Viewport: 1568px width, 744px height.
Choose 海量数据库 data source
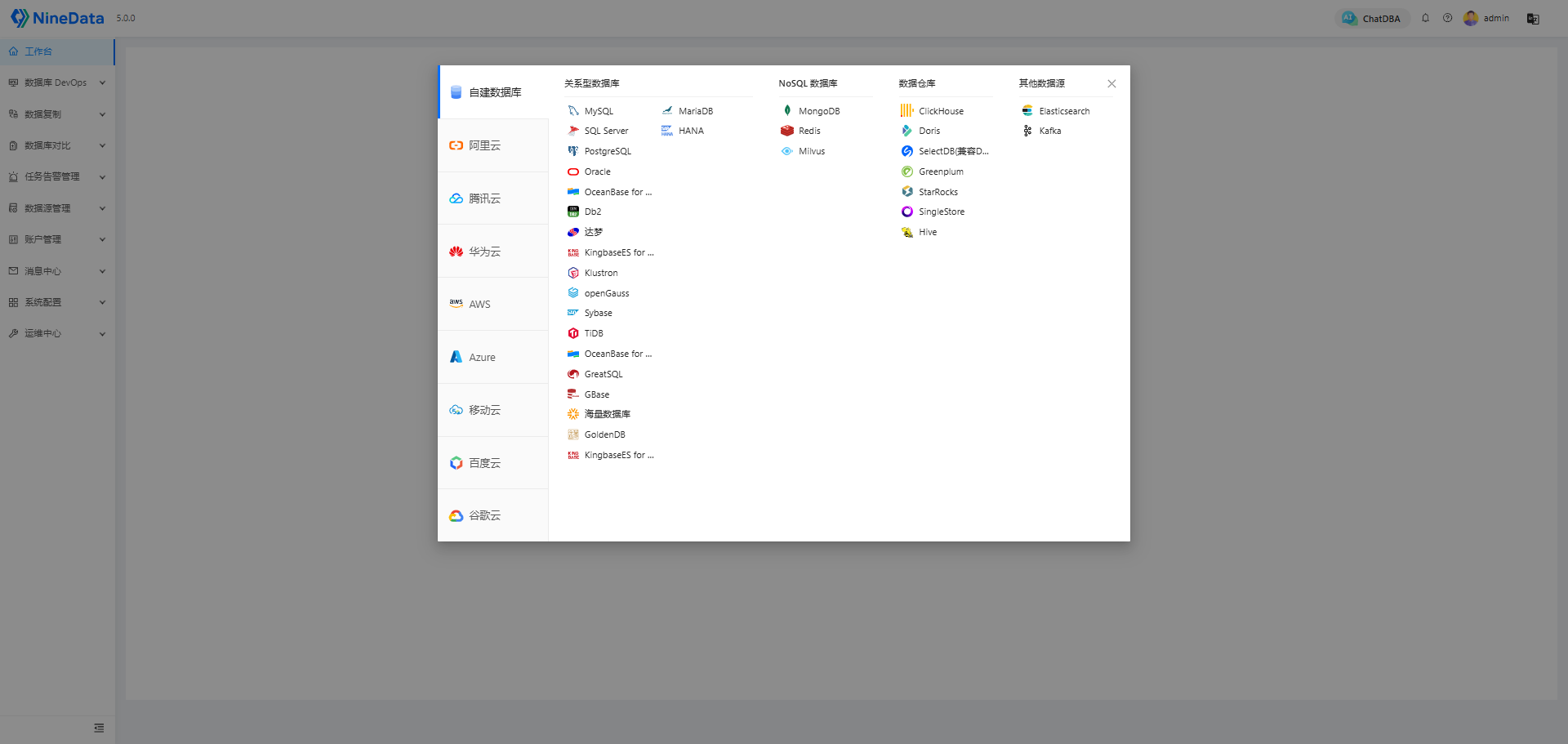tap(599, 414)
